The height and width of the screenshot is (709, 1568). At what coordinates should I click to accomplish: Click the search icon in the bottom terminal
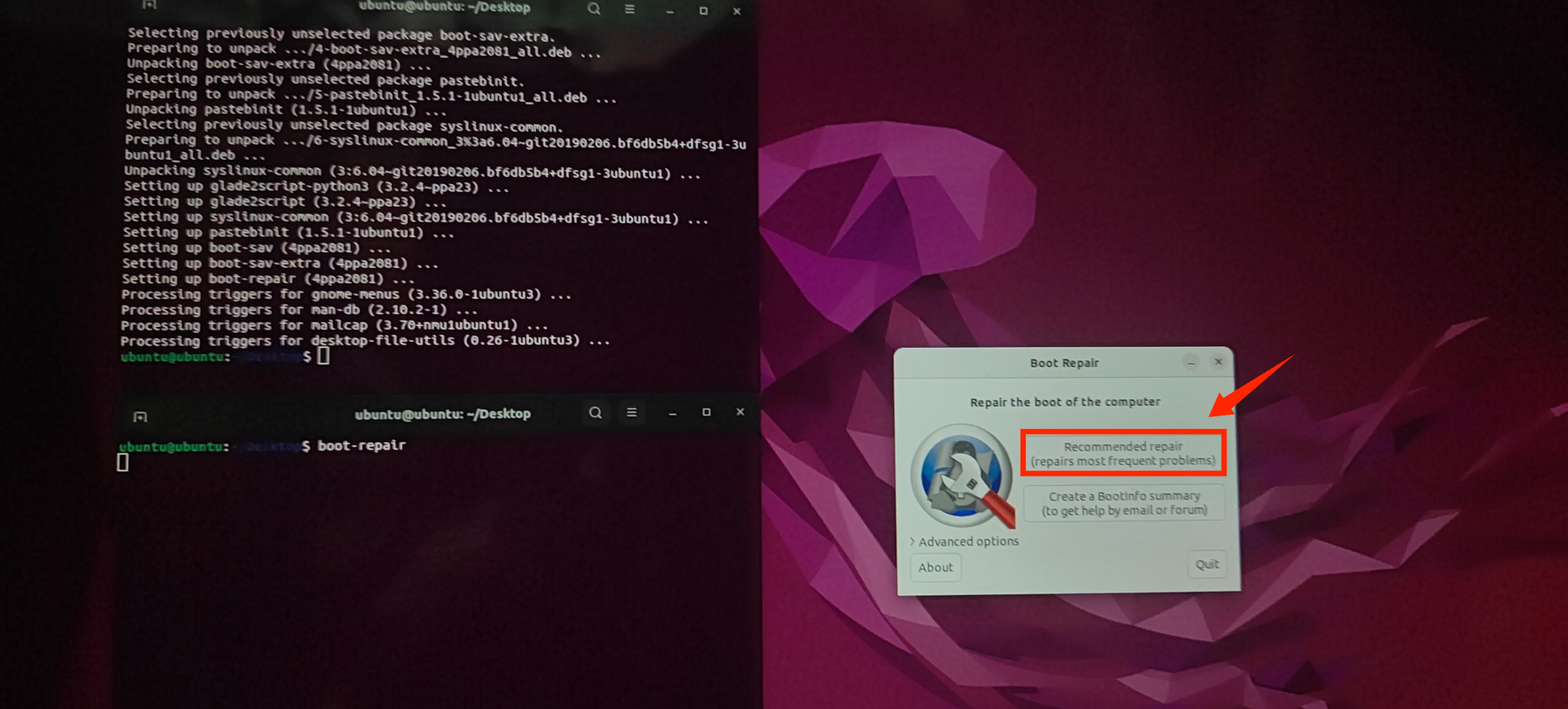595,413
